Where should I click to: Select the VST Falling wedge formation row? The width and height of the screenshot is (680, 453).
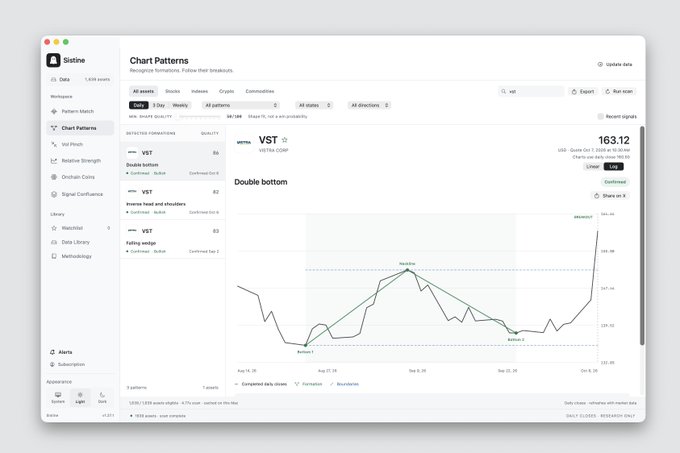coord(173,239)
